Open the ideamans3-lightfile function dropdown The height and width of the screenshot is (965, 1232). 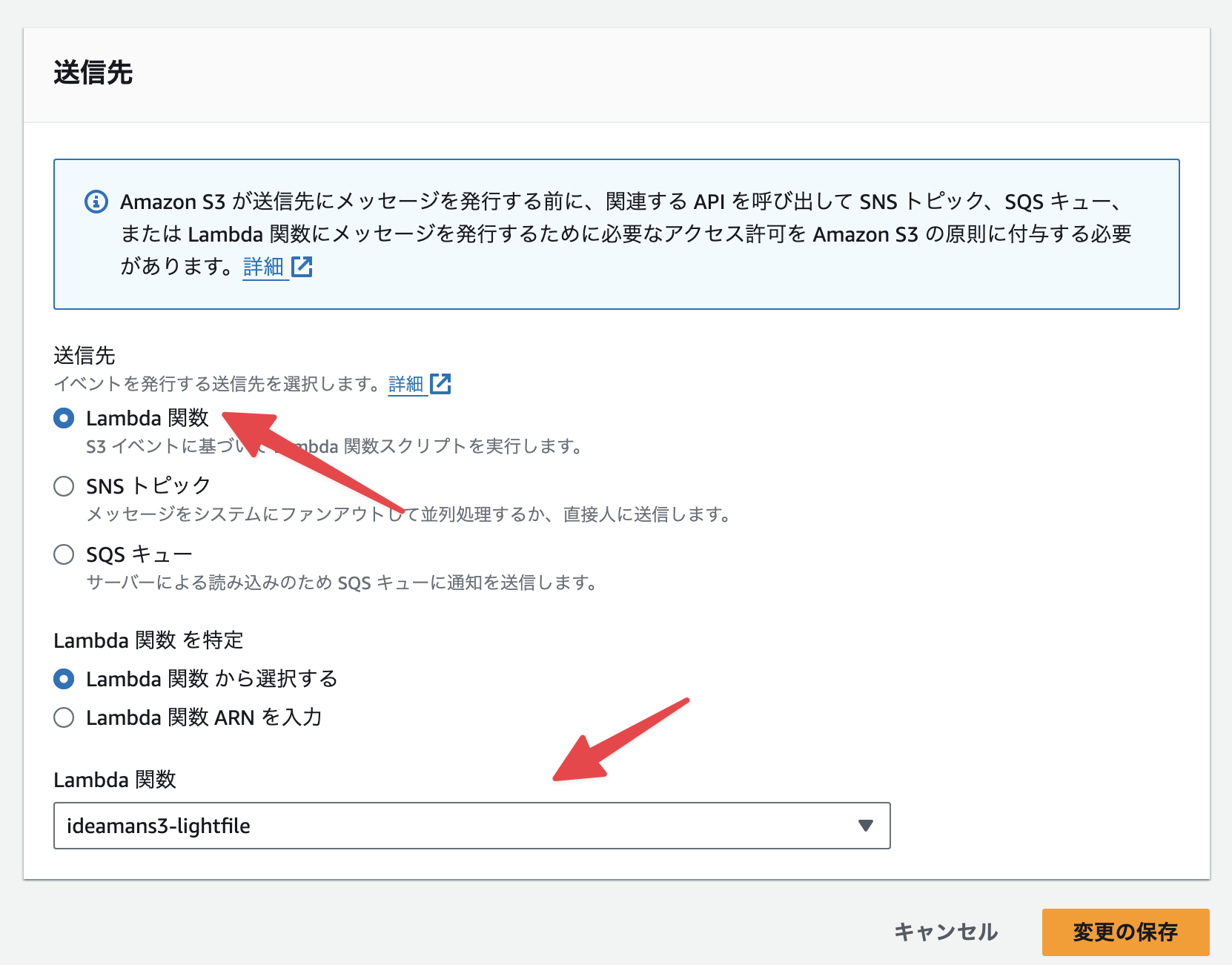[x=471, y=826]
